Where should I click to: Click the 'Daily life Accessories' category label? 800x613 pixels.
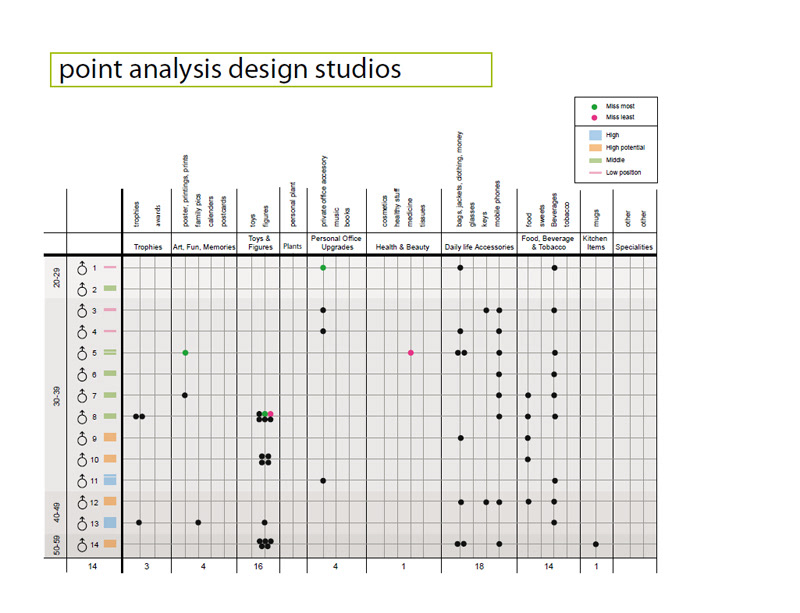pos(479,247)
